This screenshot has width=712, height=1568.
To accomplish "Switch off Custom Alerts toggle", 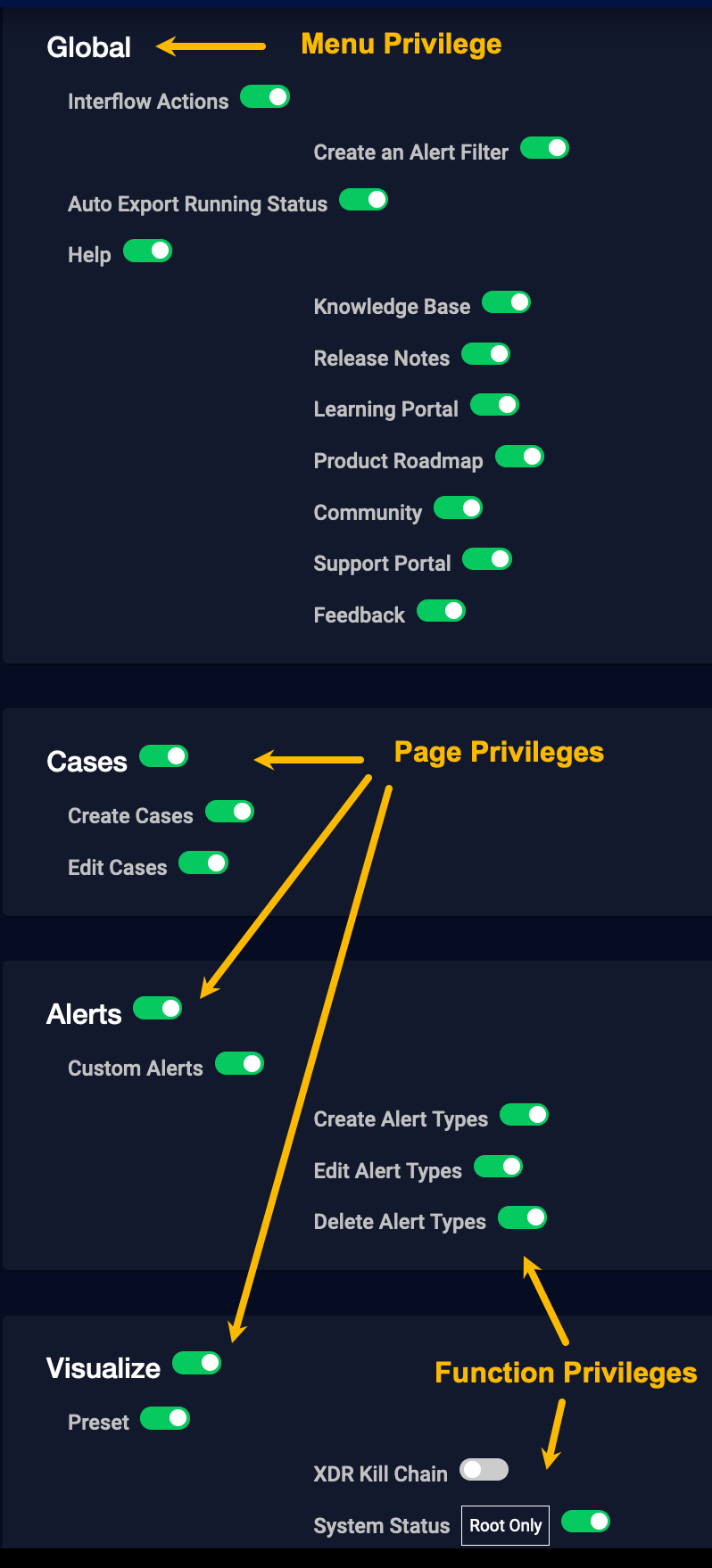I will point(239,1064).
